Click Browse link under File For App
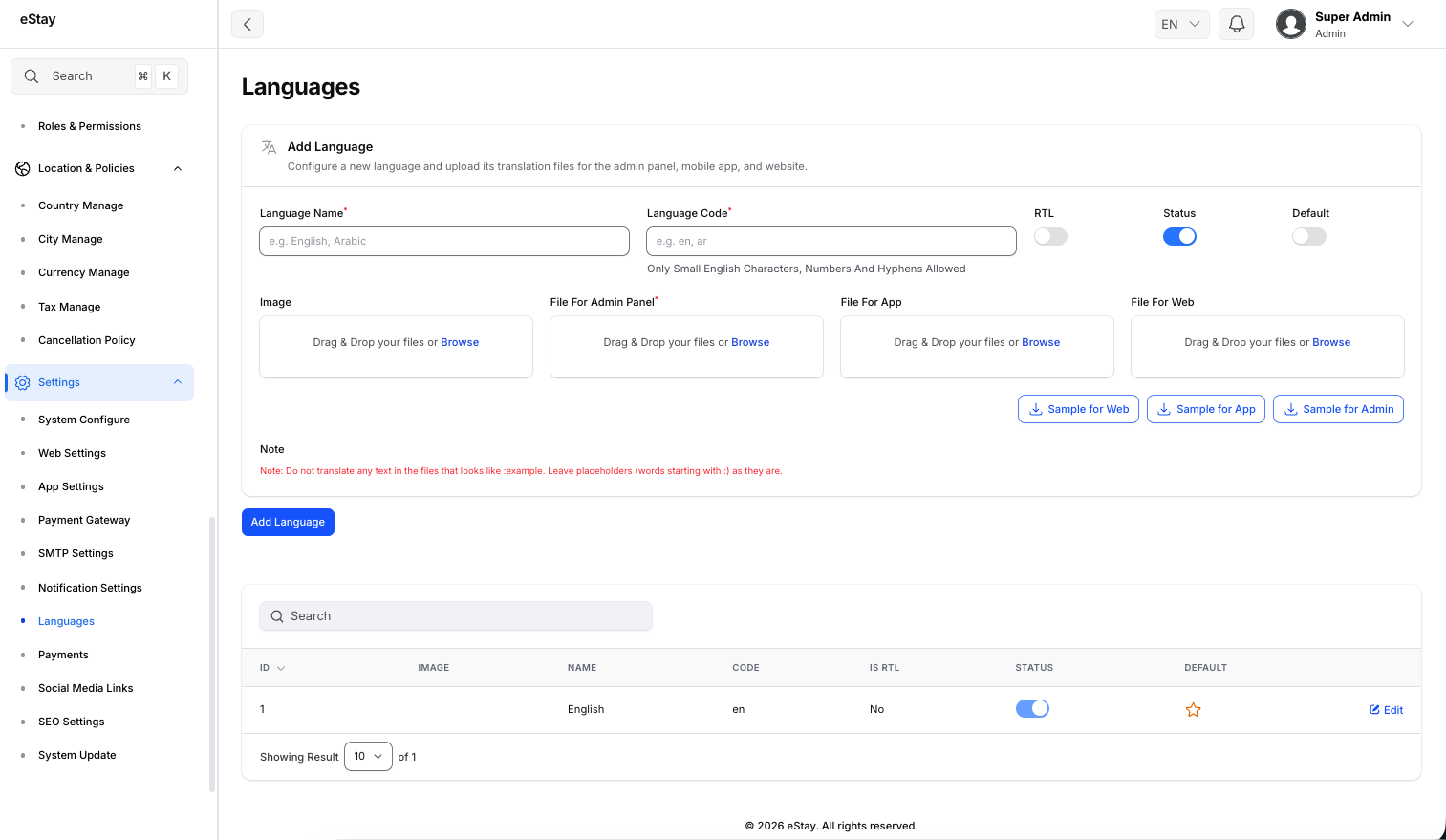The width and height of the screenshot is (1446, 840). 1041,342
